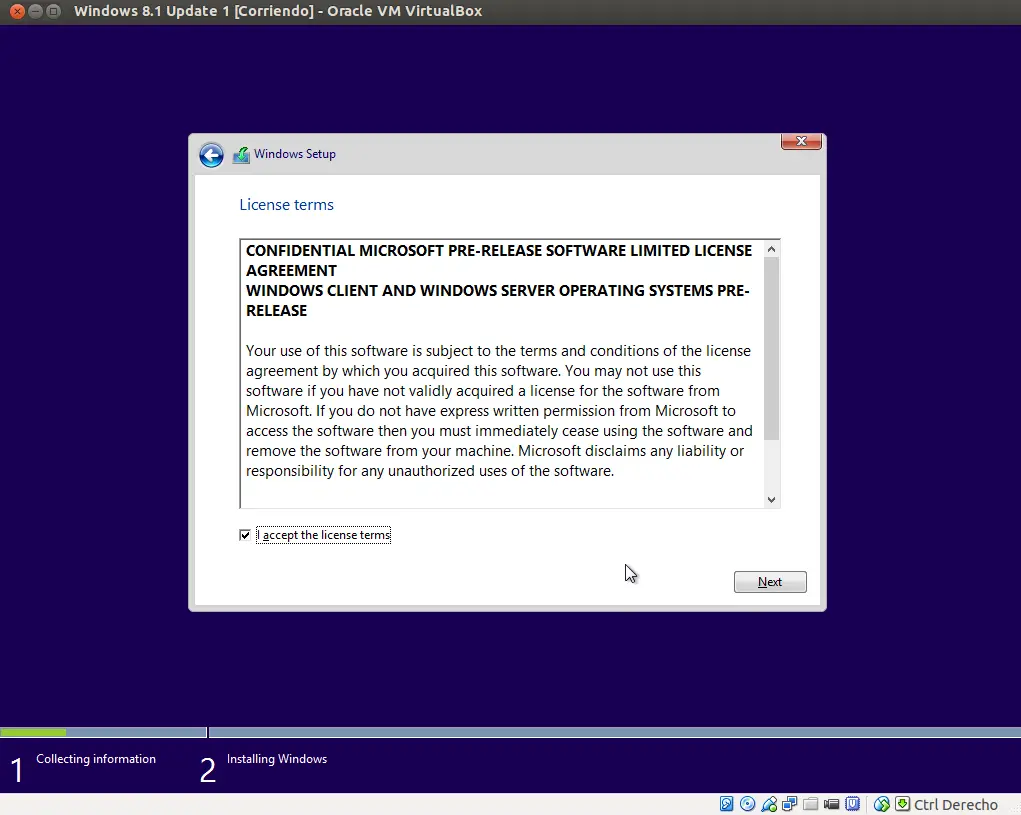1021x815 pixels.
Task: Close the VirtualBox VM window
Action: 18,11
